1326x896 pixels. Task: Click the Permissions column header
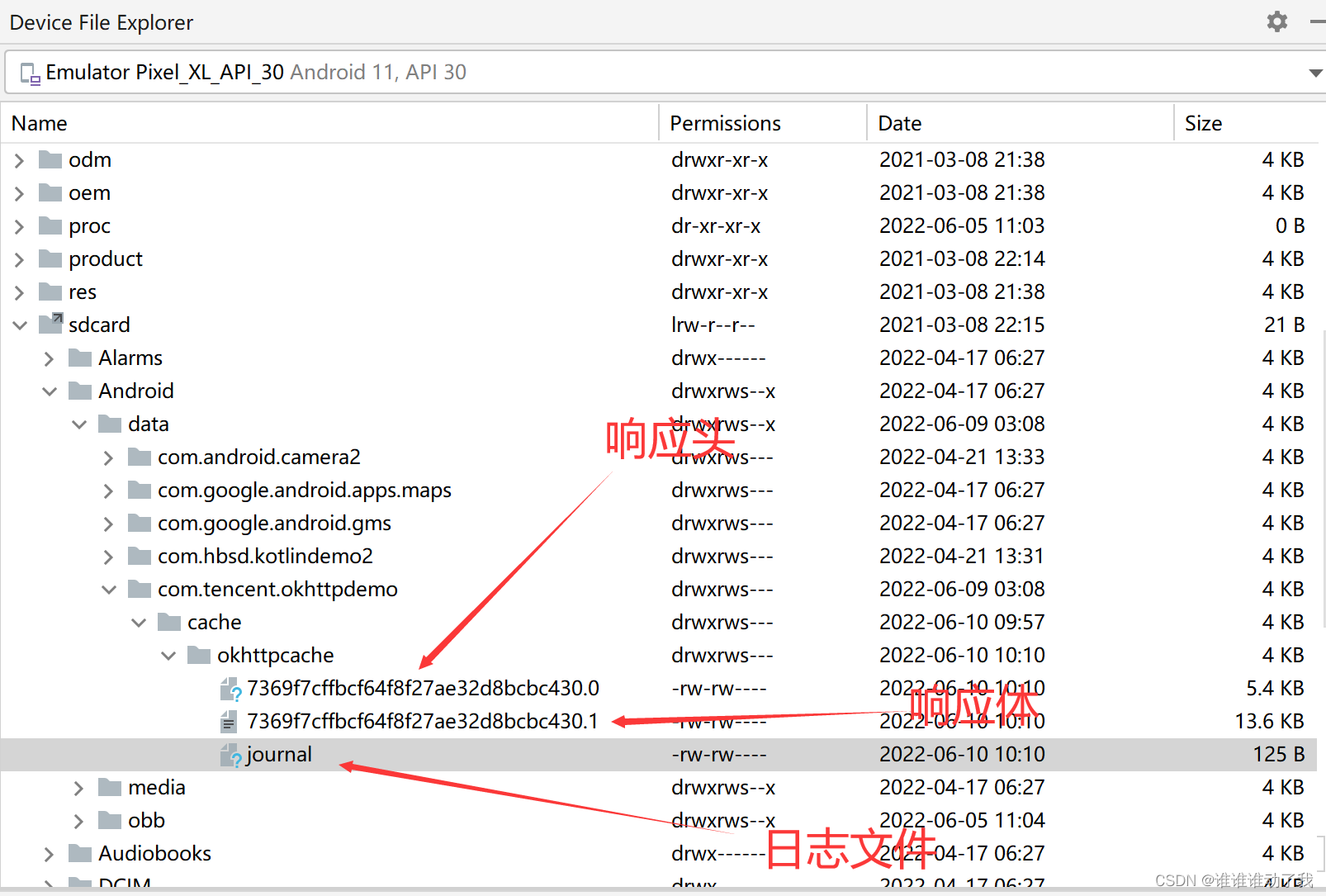725,122
